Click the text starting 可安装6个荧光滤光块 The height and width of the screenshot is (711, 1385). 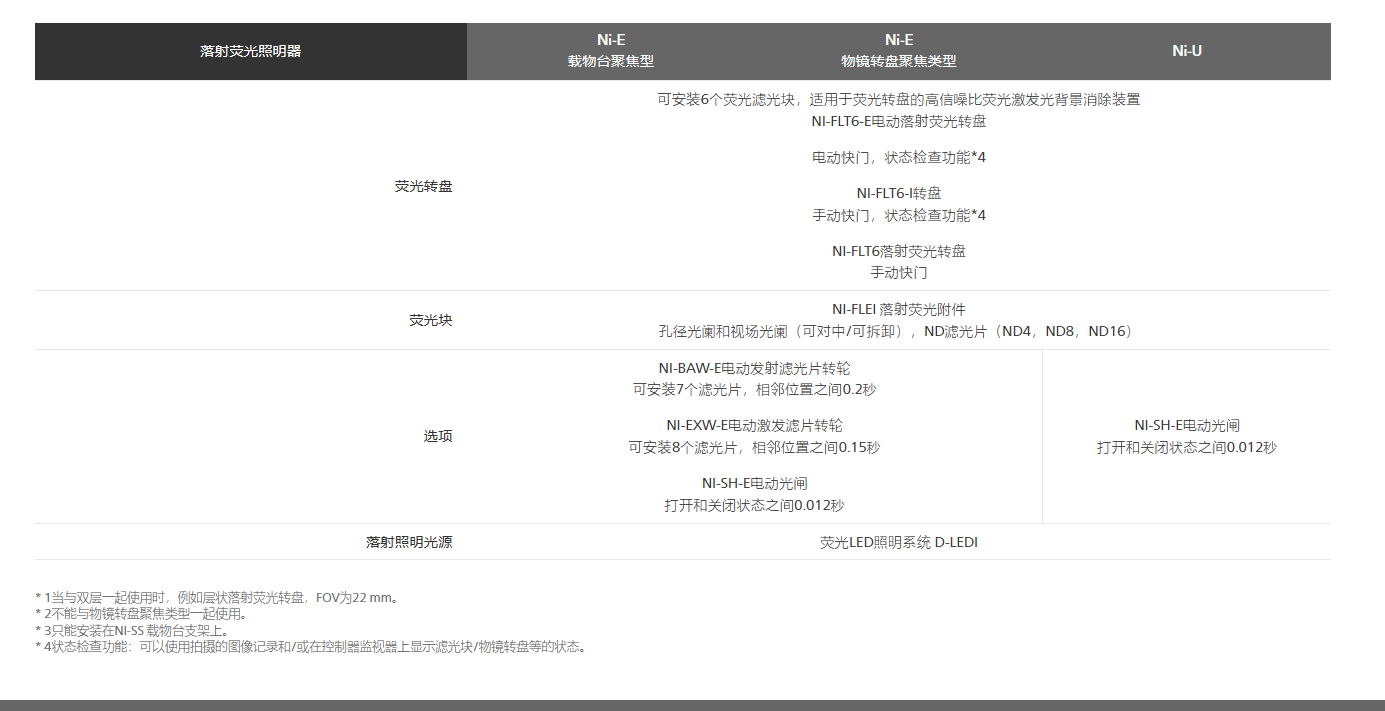(899, 99)
